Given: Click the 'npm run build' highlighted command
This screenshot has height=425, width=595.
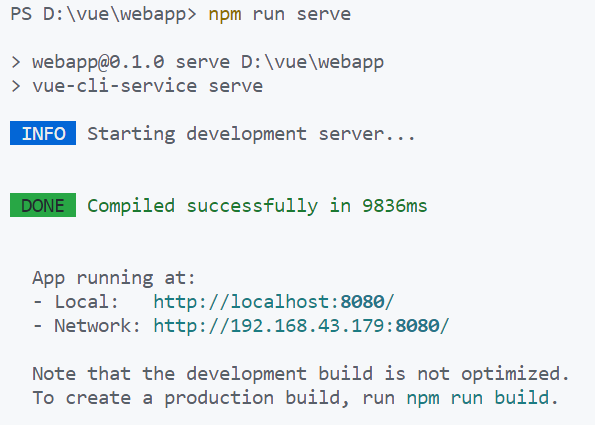Looking at the screenshot, I should click(x=478, y=398).
